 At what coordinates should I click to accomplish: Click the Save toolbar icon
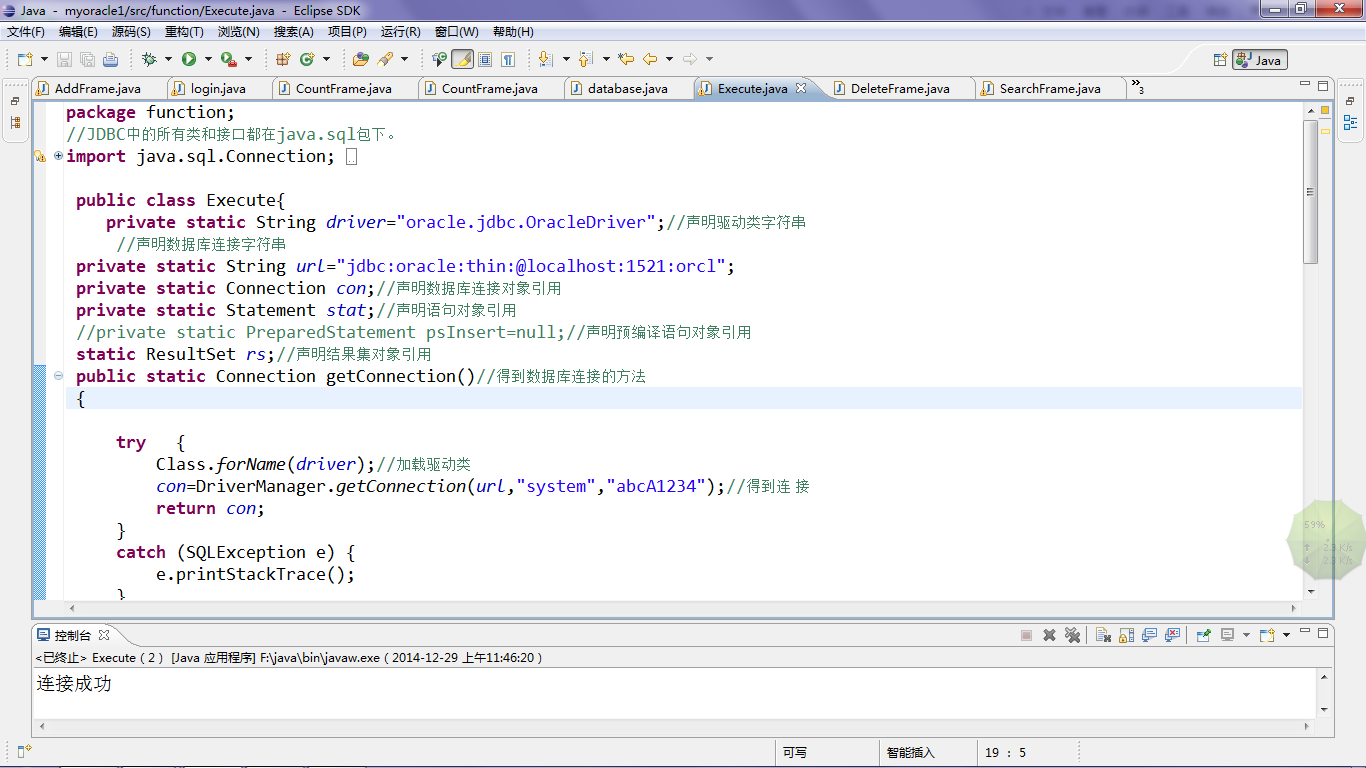pos(64,59)
